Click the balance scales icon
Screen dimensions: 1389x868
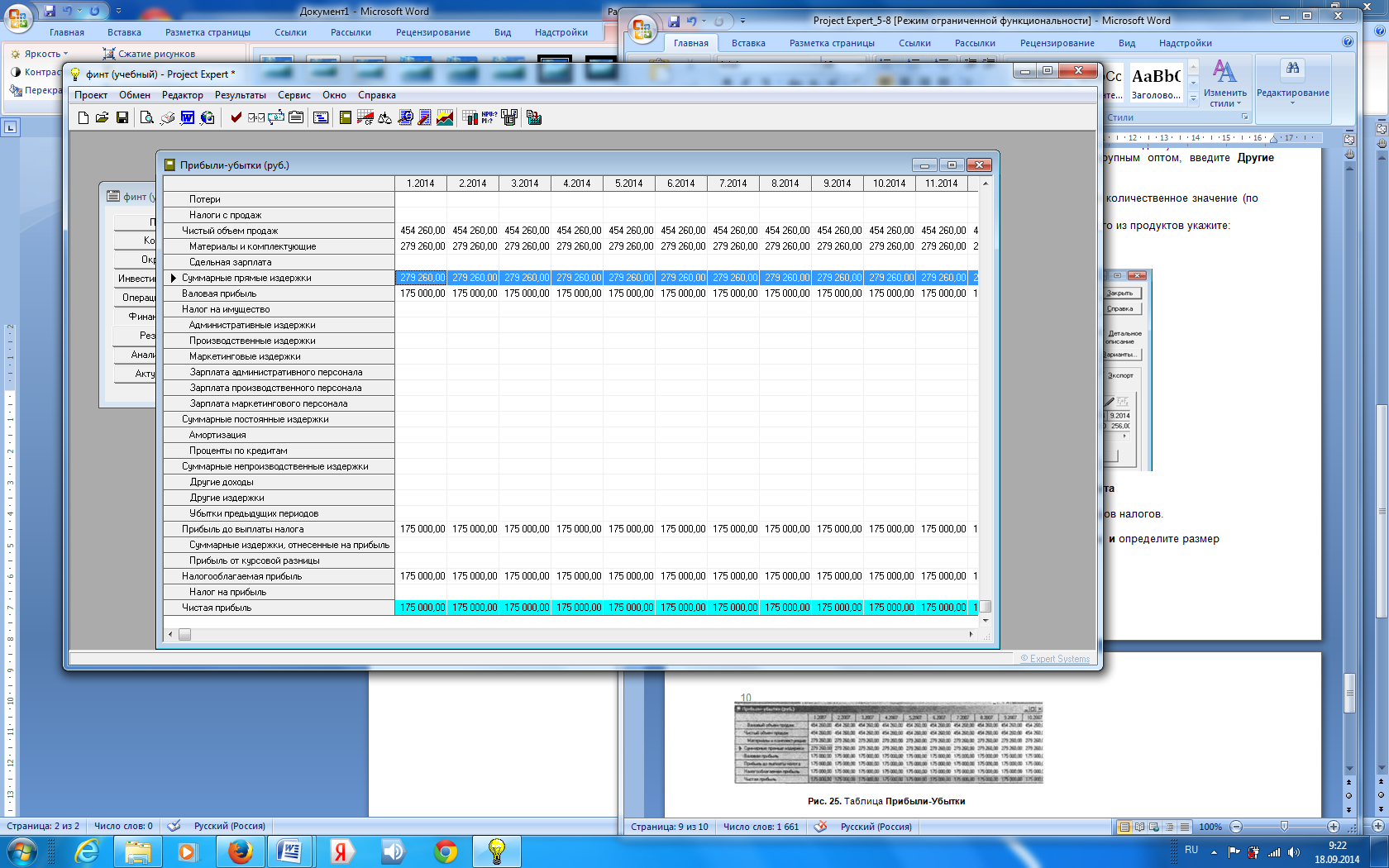tap(385, 118)
